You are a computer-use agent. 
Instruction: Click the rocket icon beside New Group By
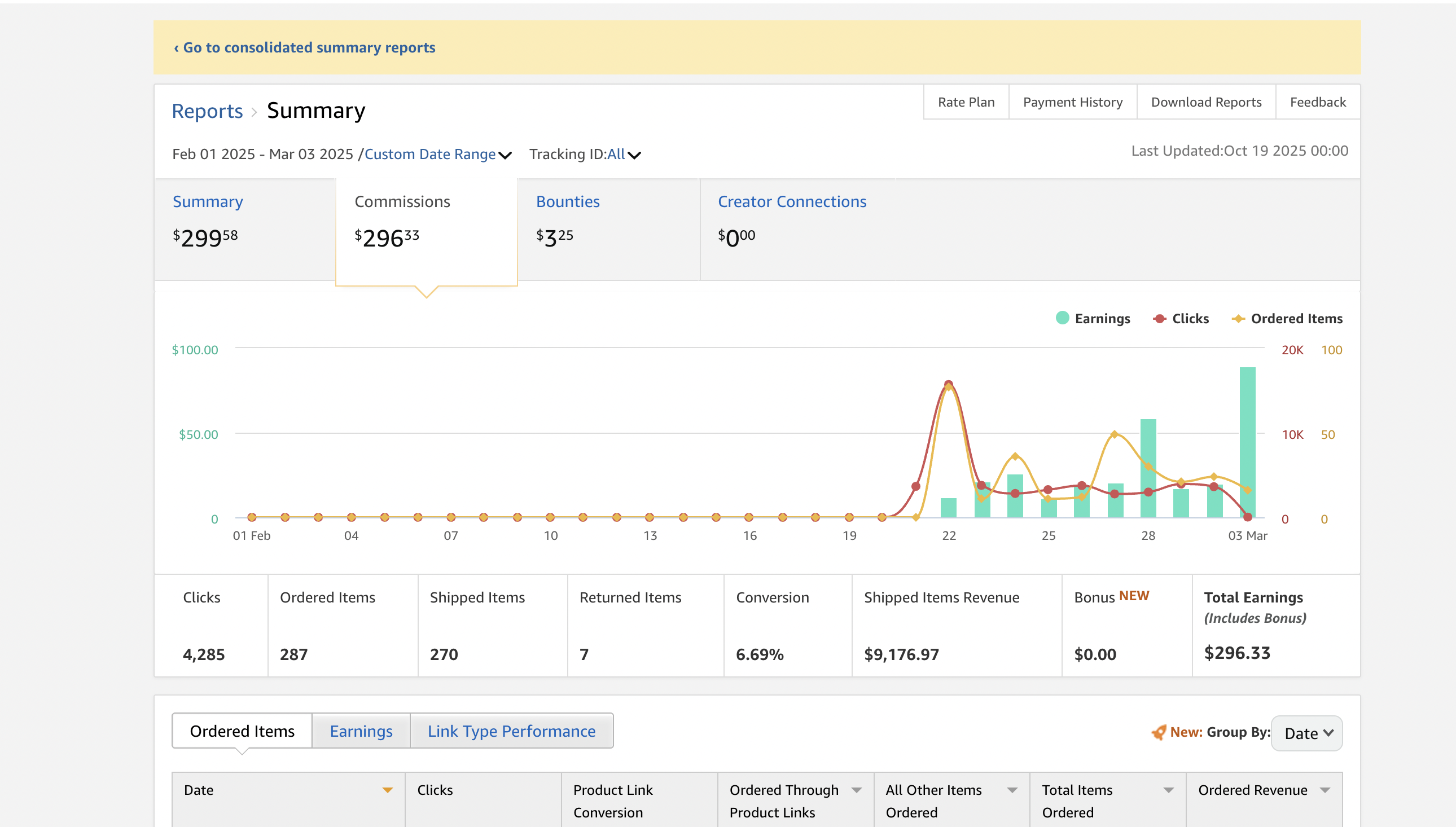(x=1158, y=732)
